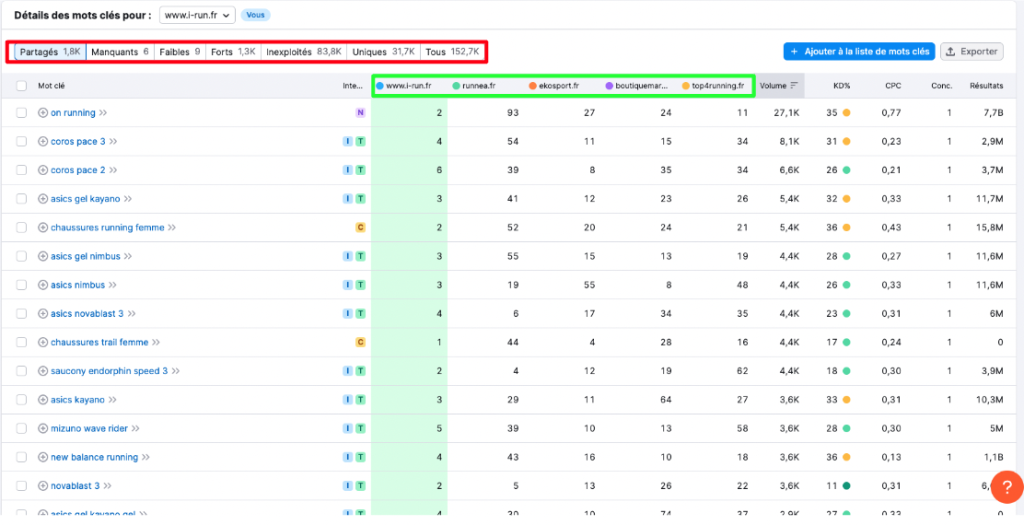
Task: Open the orange help question mark bubble
Action: coord(1006,486)
